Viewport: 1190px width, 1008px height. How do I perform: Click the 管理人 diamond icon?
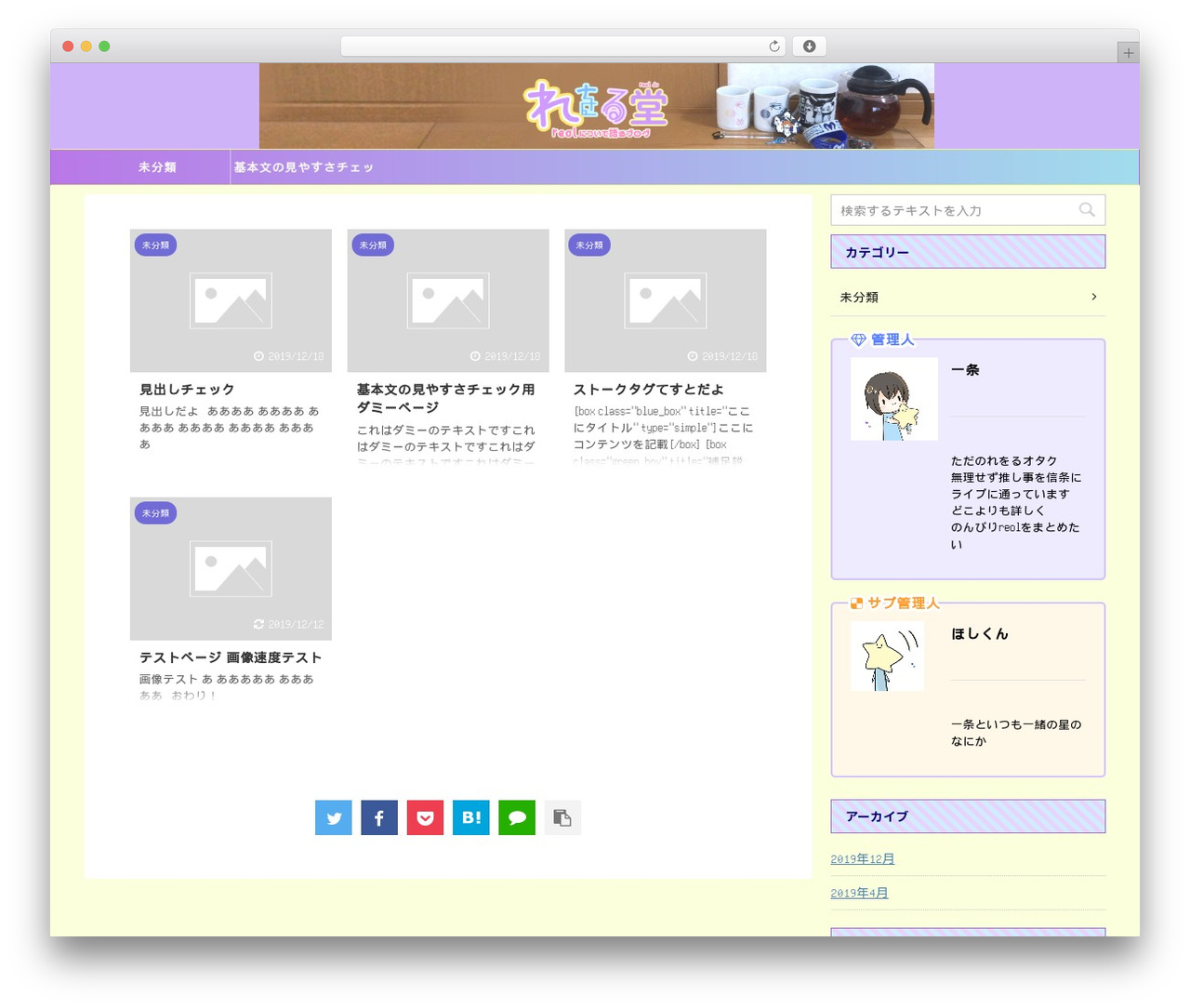[x=858, y=340]
